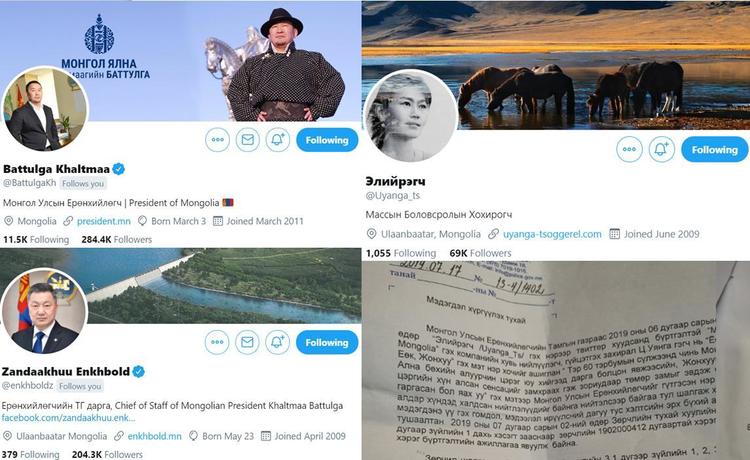Screen dimensions: 750x460
Task: Open more options on Zandaakhuu Enkhbold profile
Action: (217, 342)
